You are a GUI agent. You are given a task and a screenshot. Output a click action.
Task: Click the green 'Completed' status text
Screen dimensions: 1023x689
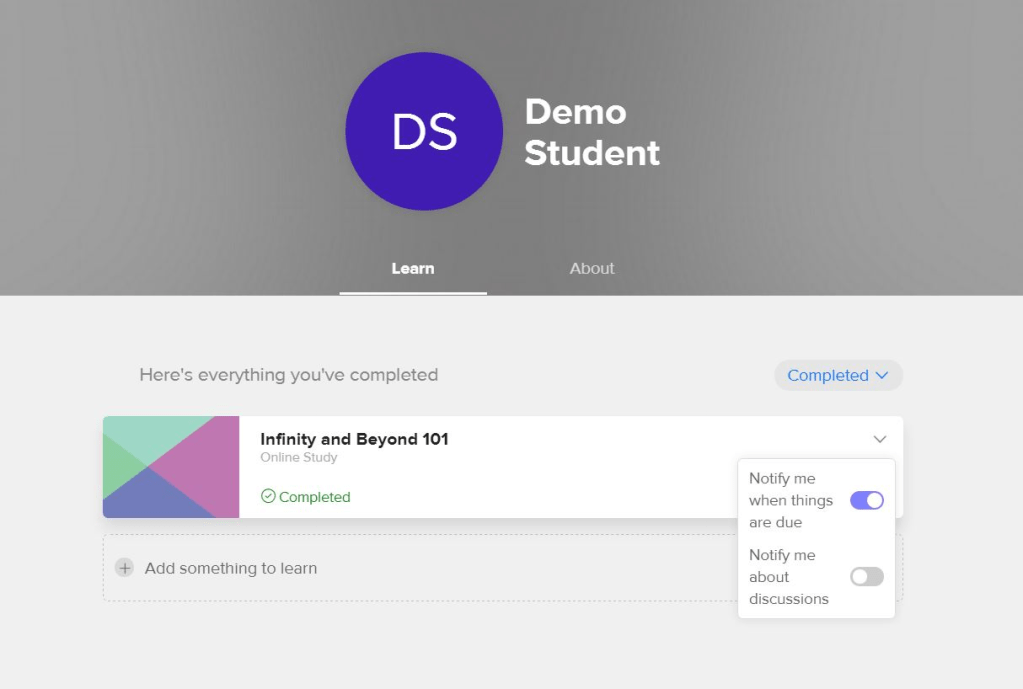[x=314, y=497]
